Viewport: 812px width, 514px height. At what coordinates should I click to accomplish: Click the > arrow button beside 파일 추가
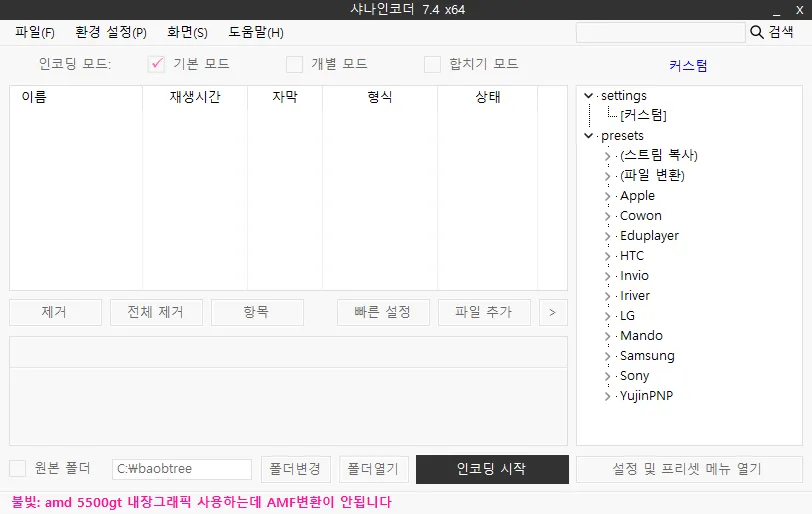[553, 312]
